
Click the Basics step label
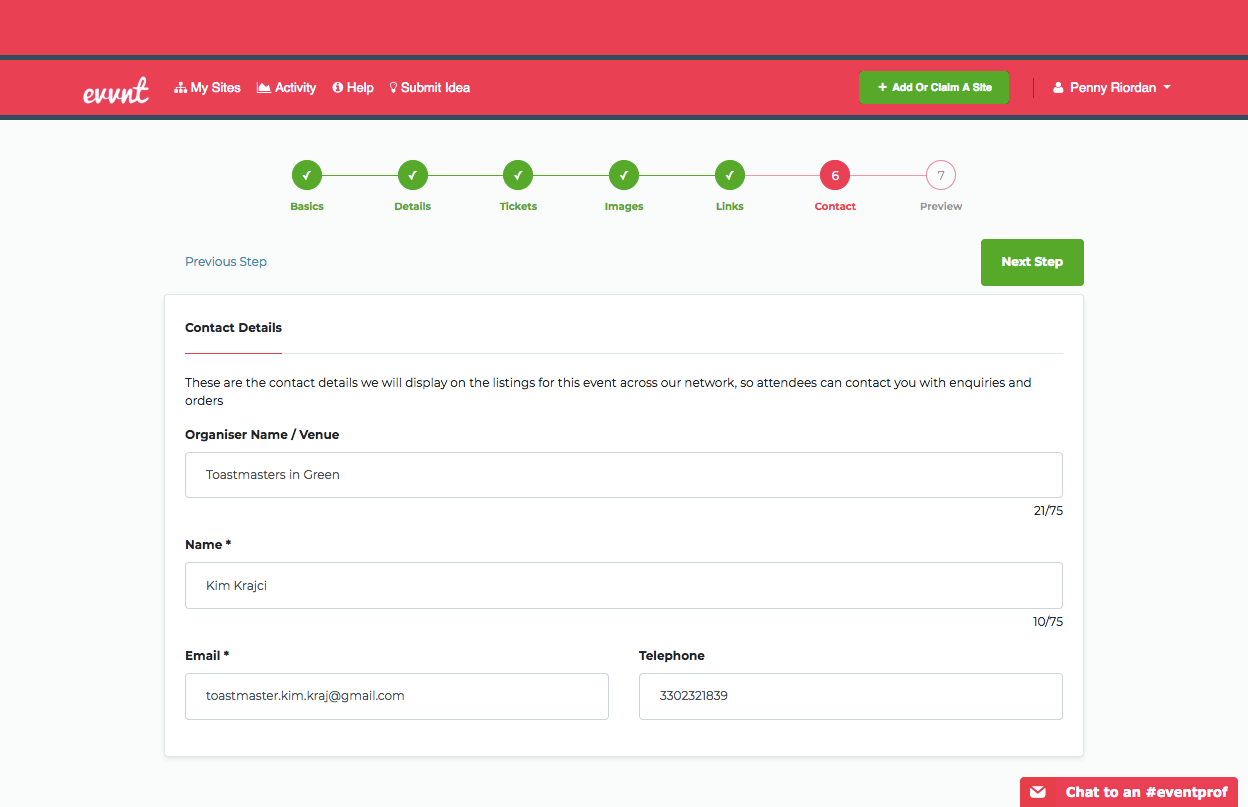[x=307, y=206]
